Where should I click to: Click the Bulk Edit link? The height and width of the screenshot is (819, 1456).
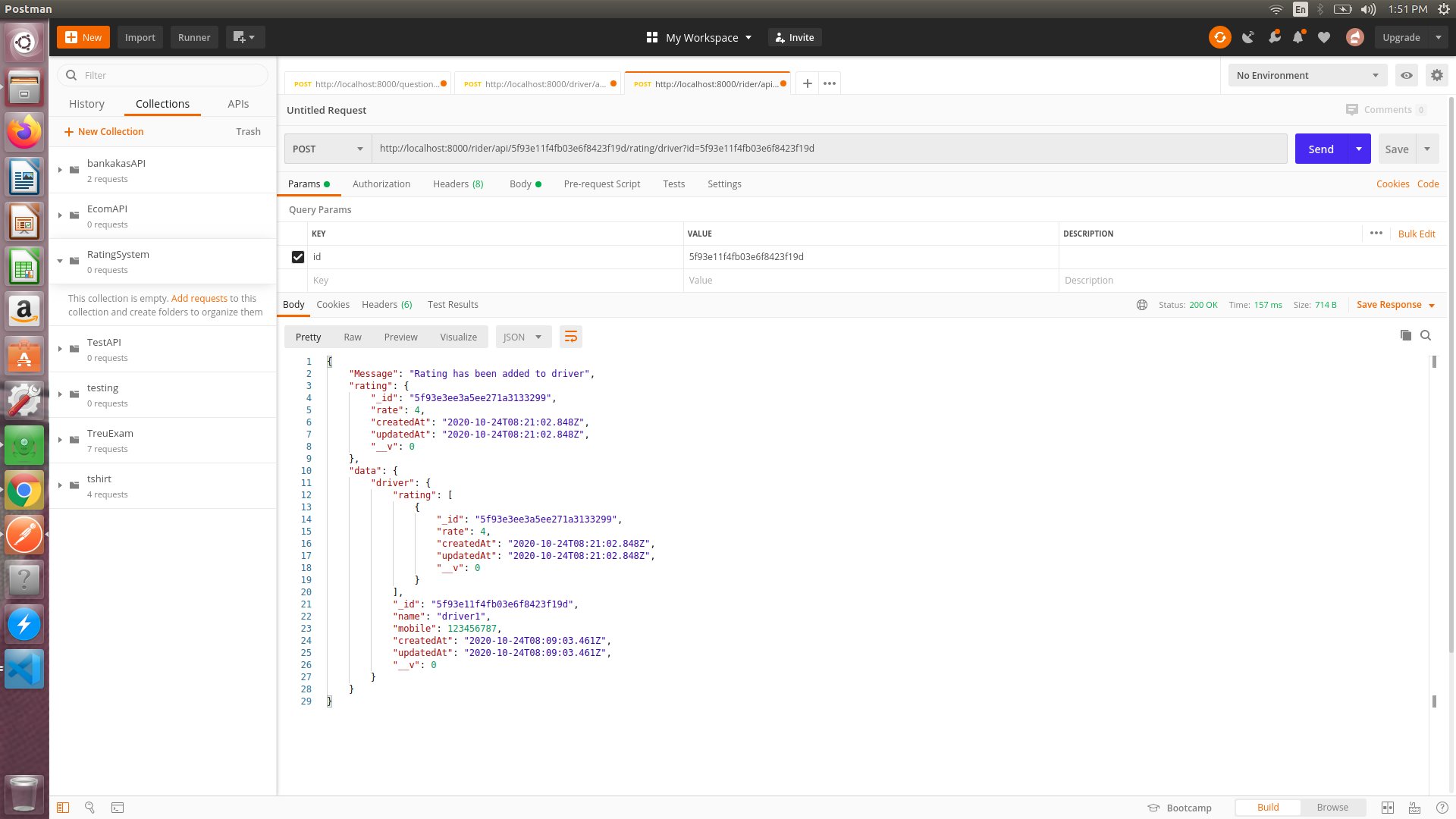[1416, 234]
